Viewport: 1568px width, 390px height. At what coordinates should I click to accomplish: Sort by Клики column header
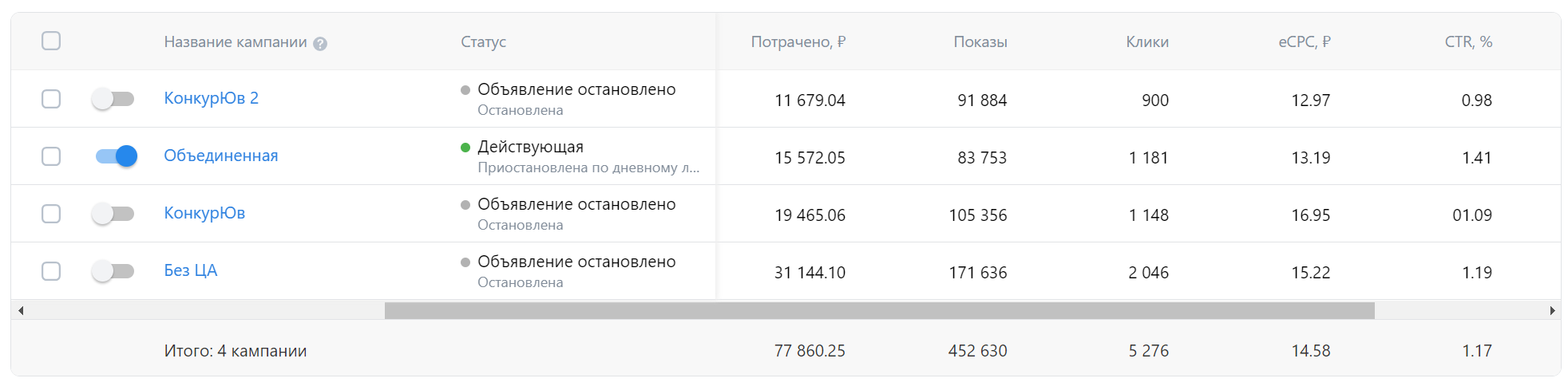click(x=1146, y=41)
